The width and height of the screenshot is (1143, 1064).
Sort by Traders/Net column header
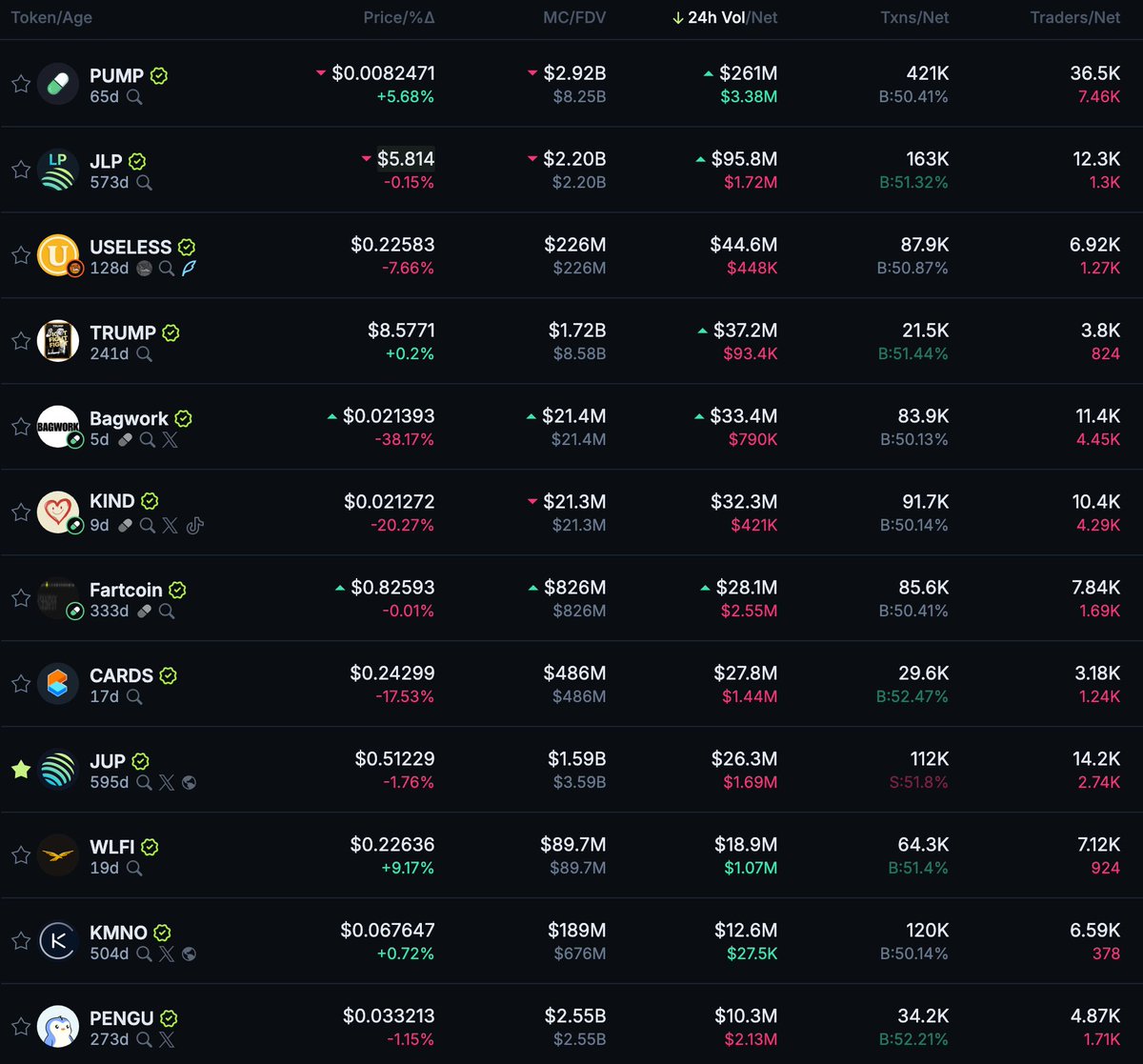coord(1075,17)
